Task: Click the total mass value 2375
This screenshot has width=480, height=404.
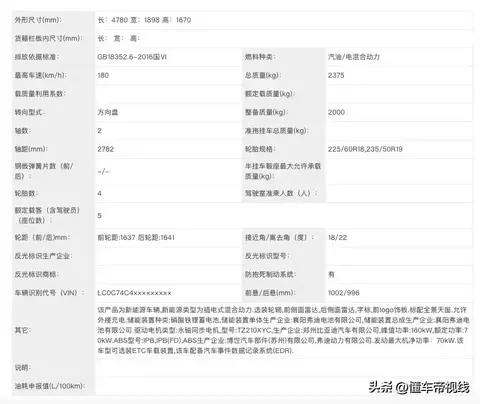Action: coord(336,75)
